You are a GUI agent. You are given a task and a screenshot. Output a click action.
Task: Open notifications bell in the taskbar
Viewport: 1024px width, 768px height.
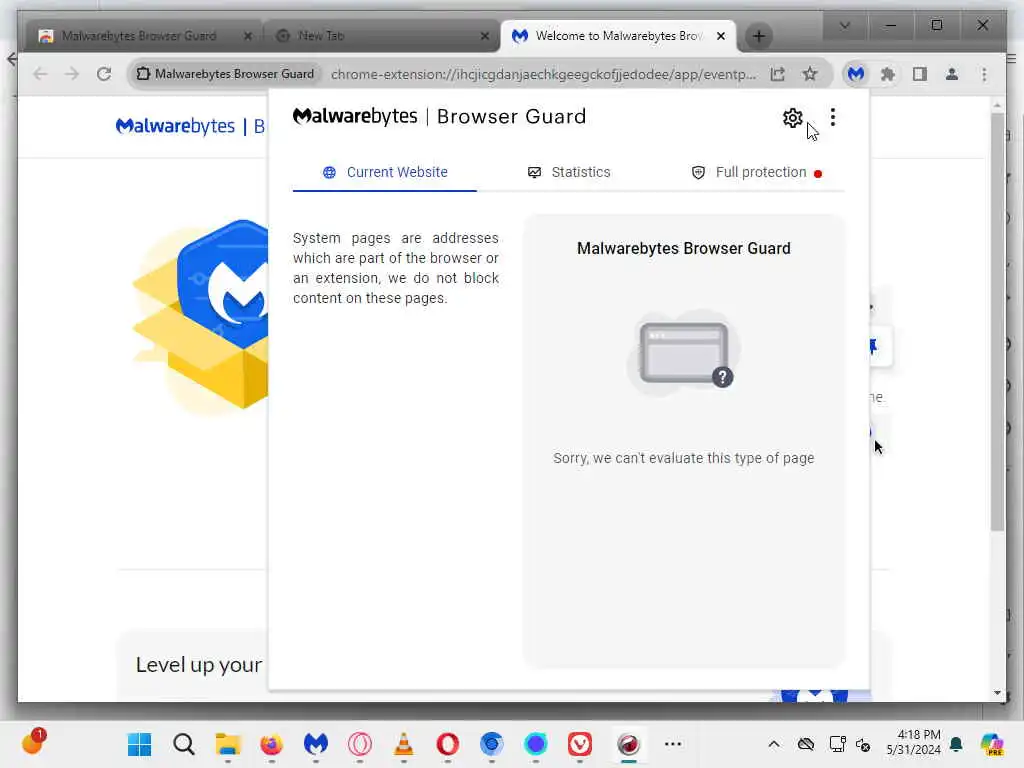pos(956,744)
